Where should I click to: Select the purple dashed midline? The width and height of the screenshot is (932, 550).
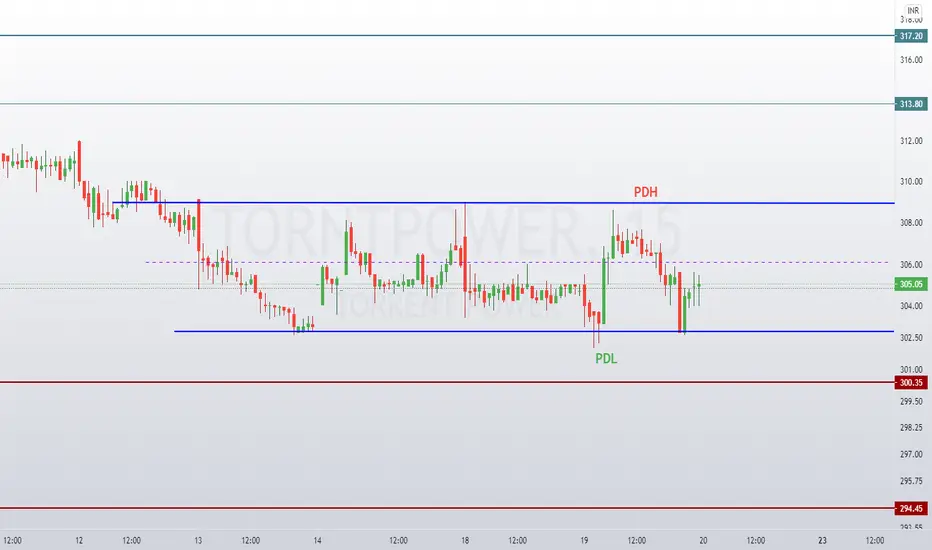tap(517, 262)
